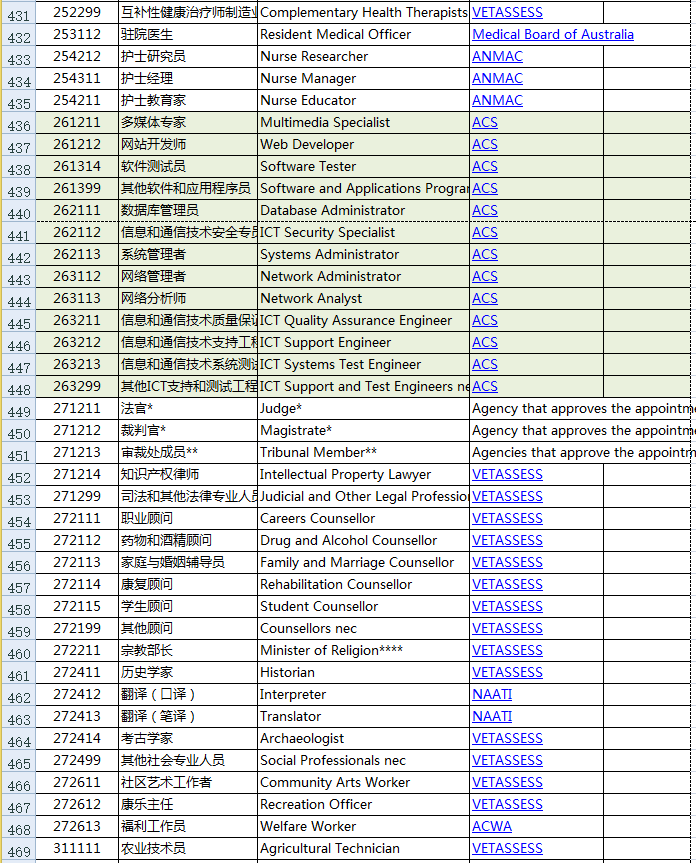Open ACS link for ICT Security Specialist

pyautogui.click(x=485, y=233)
